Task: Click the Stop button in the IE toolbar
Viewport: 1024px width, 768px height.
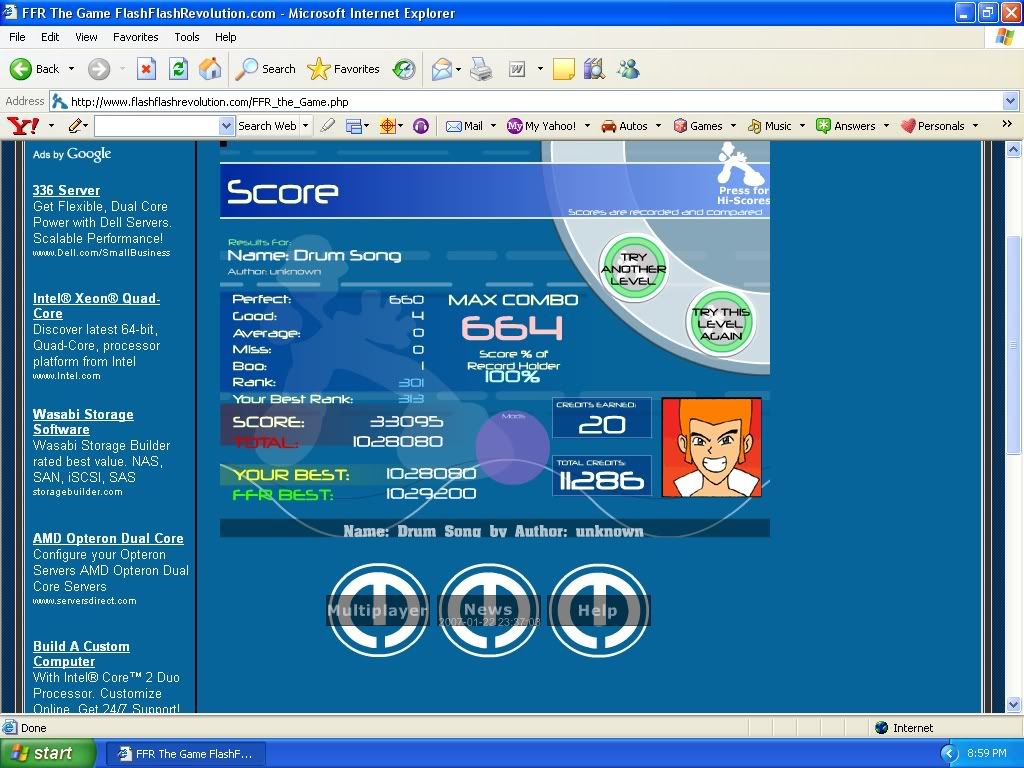Action: pyautogui.click(x=146, y=69)
